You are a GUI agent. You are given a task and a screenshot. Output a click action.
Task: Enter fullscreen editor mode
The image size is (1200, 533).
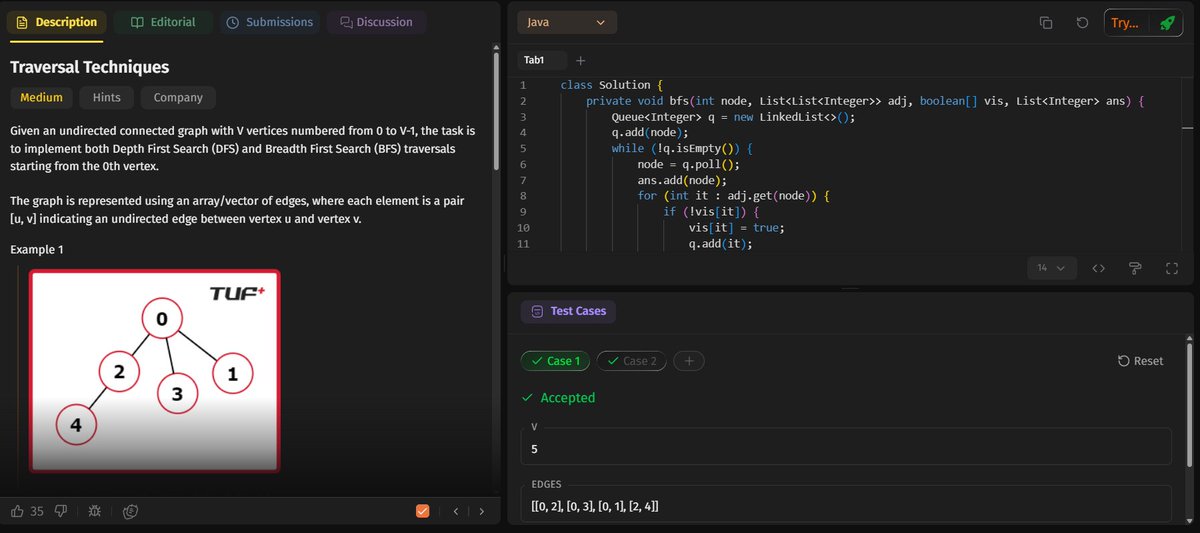1172,268
